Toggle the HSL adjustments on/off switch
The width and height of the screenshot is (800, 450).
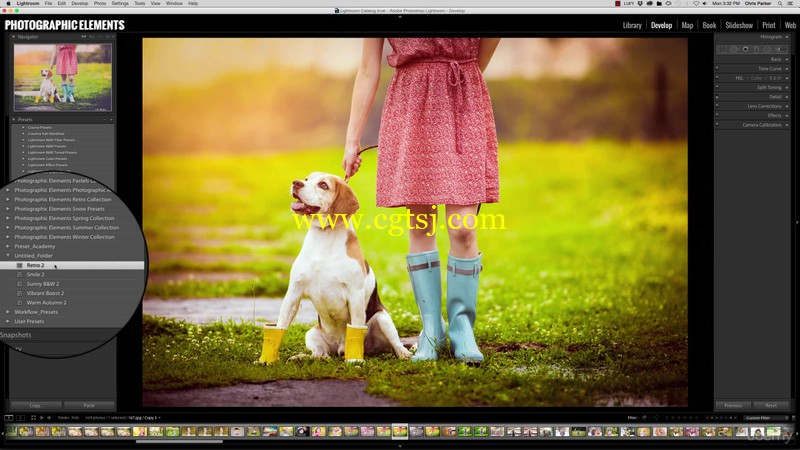click(x=717, y=78)
